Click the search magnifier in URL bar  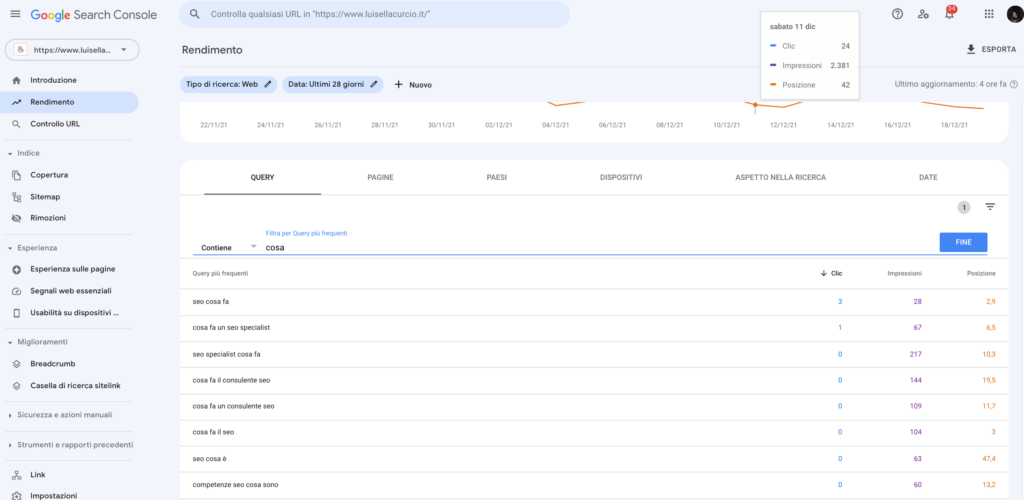pos(195,14)
